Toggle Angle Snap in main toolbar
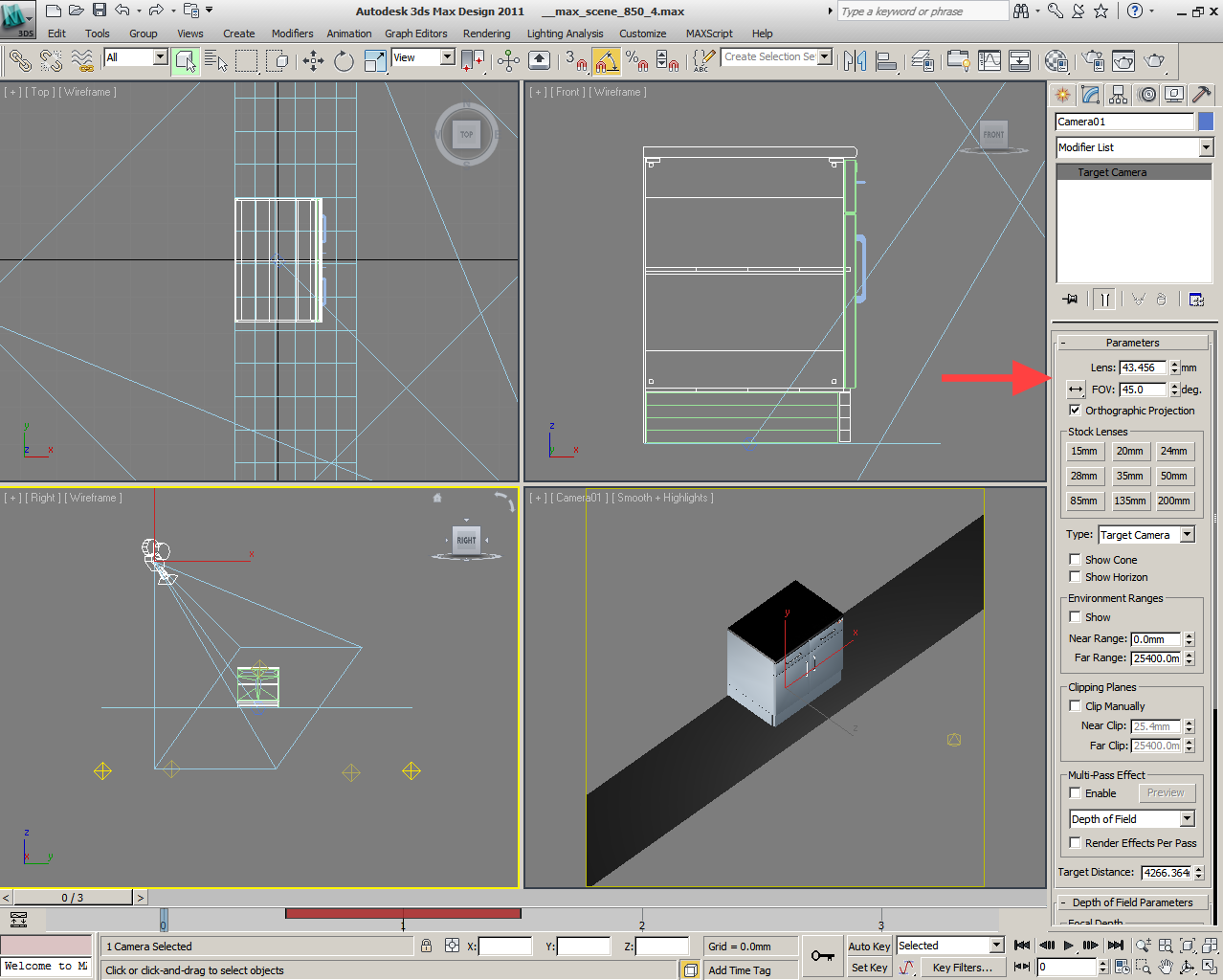This screenshot has width=1223, height=980. [x=606, y=61]
